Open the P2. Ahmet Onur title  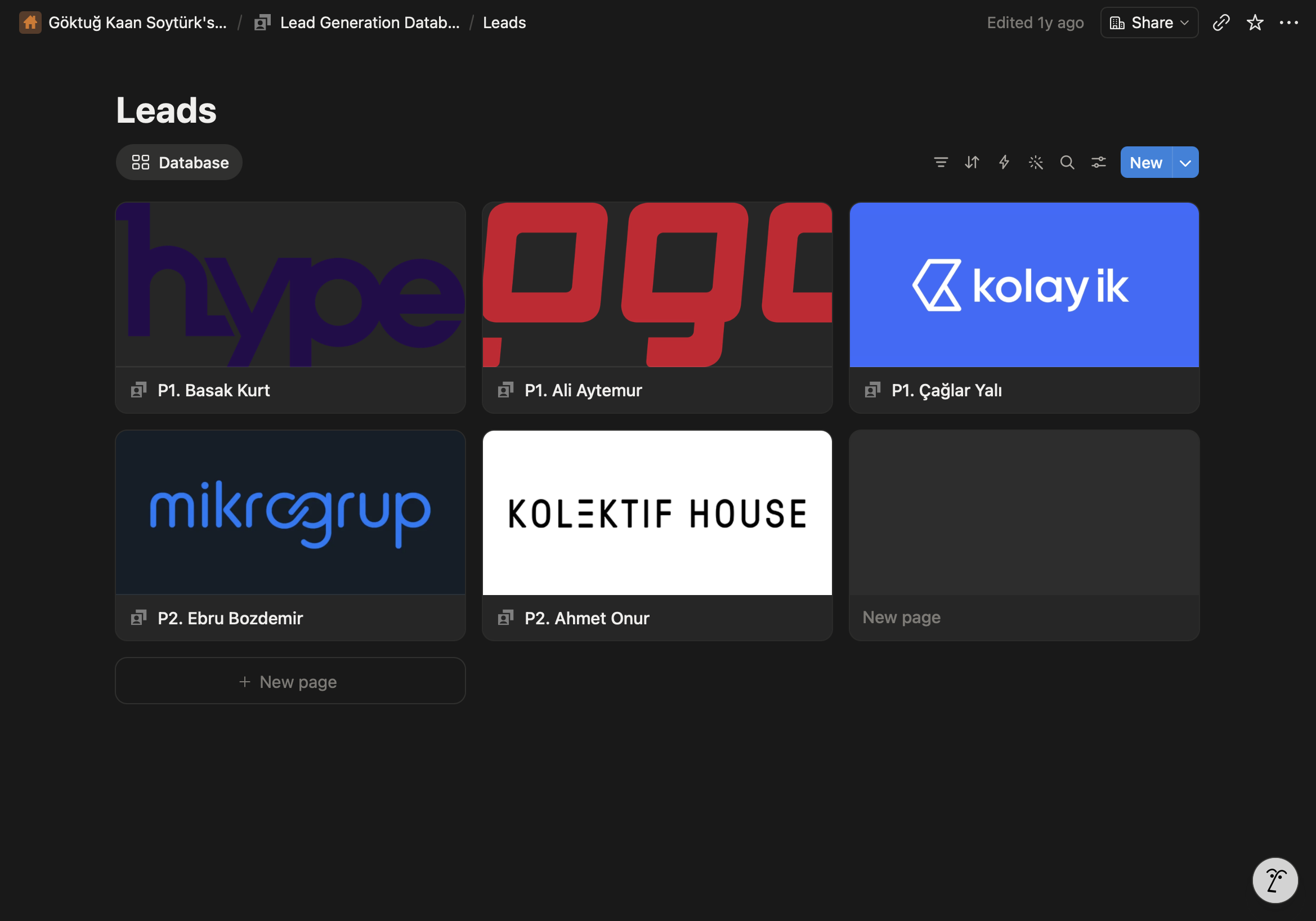point(587,618)
